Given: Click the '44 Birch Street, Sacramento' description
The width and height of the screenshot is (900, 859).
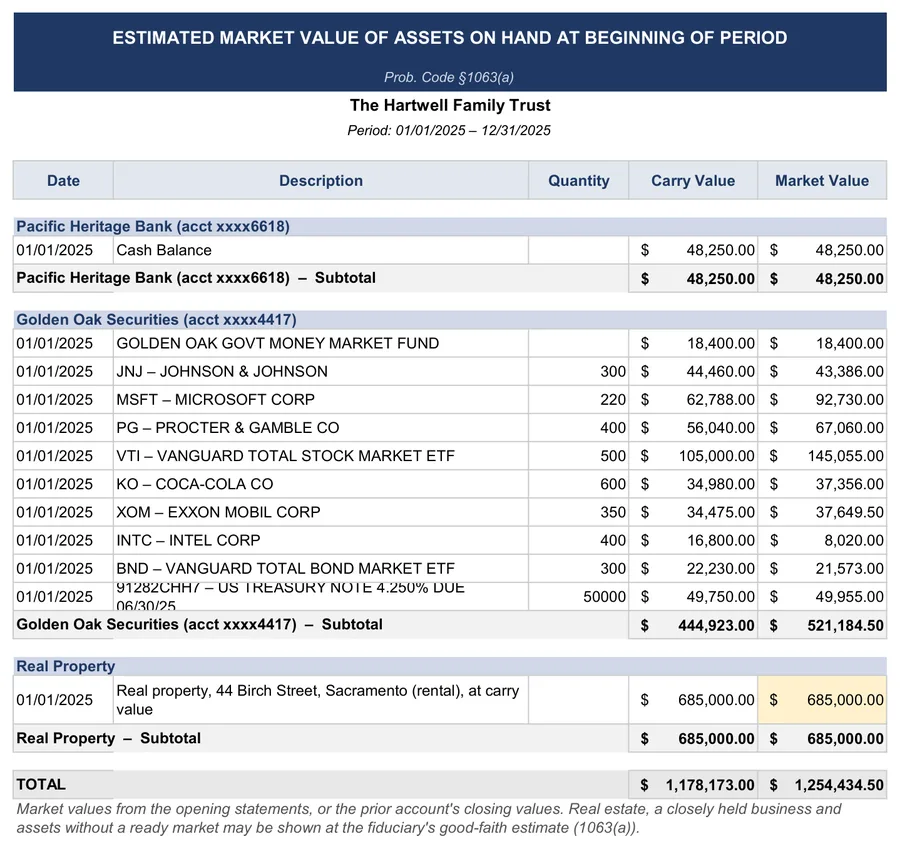Looking at the screenshot, I should pos(321,699).
